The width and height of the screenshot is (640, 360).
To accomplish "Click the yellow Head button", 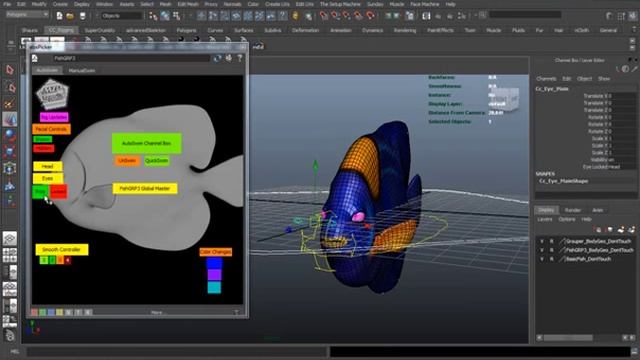I will pos(47,167).
